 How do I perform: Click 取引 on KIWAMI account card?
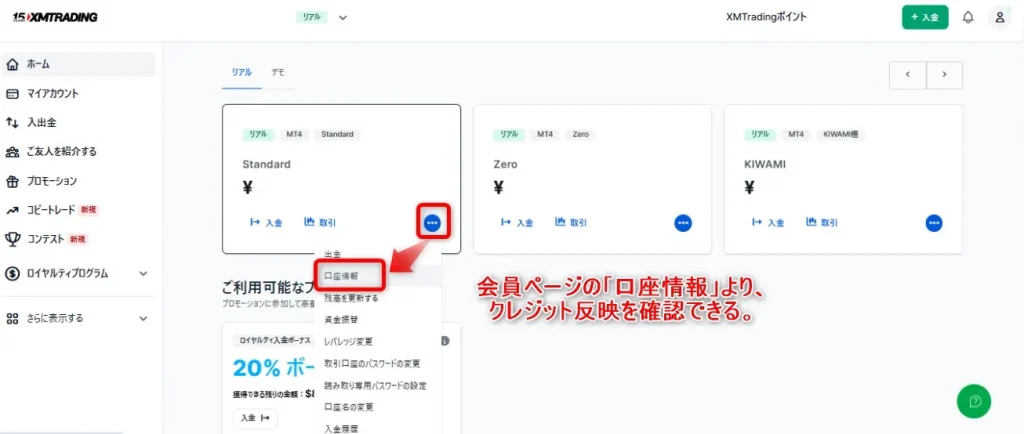822,223
